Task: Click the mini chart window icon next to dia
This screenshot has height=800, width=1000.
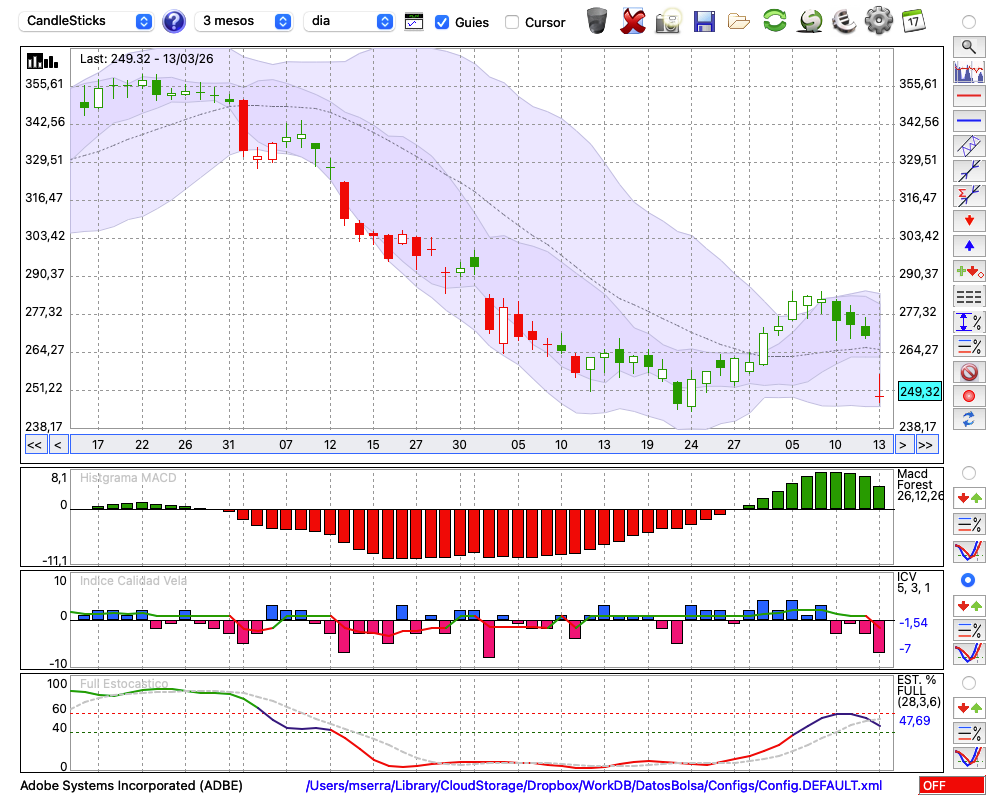Action: (x=414, y=22)
